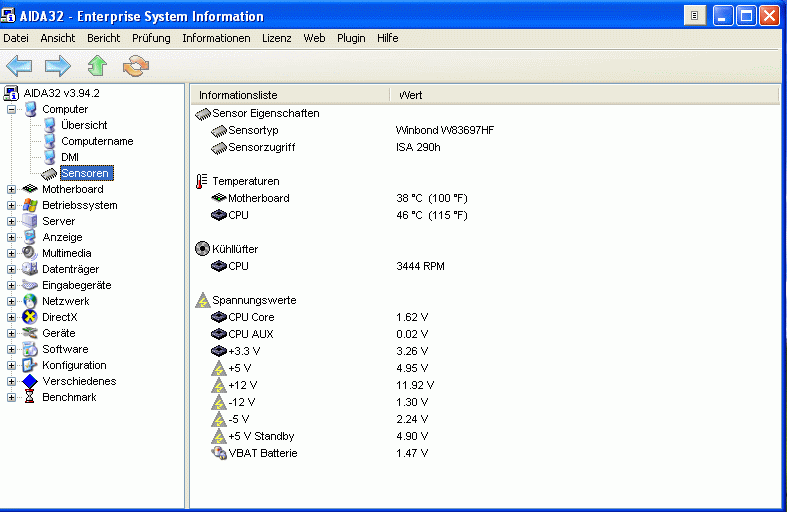Select Übersicht in the tree
Image resolution: width=787 pixels, height=512 pixels.
tap(84, 125)
